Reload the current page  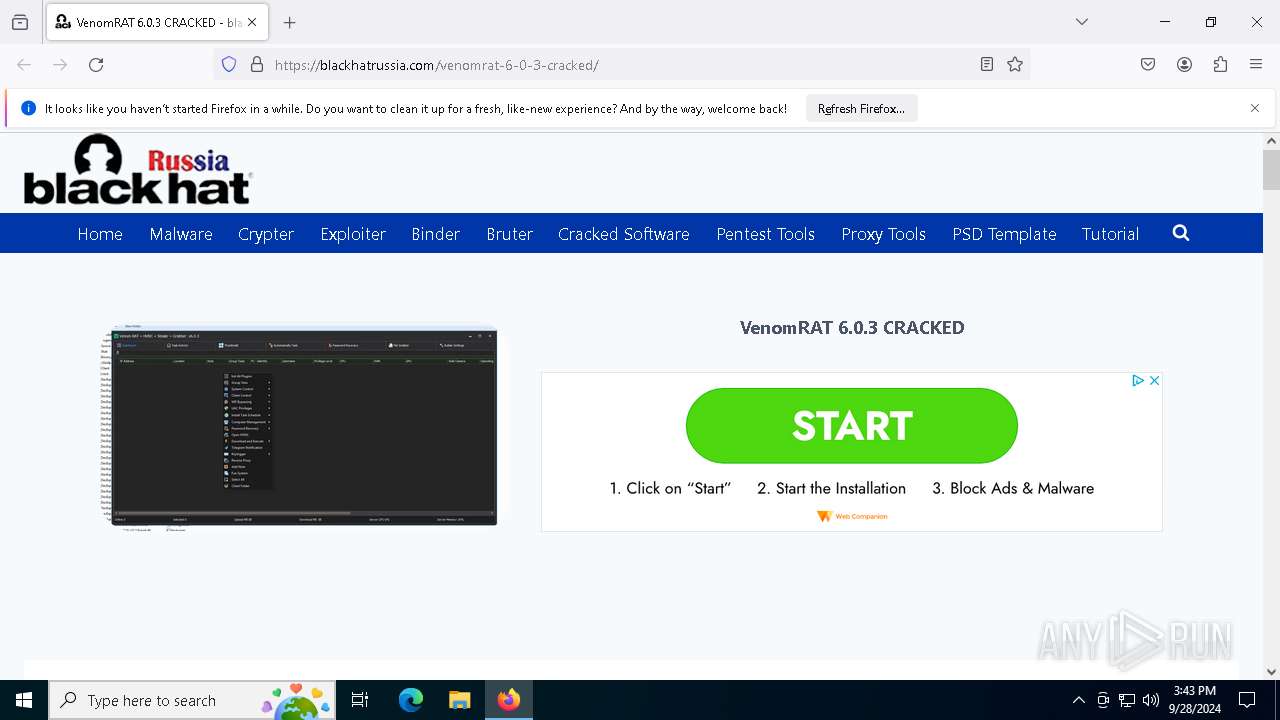click(x=96, y=65)
